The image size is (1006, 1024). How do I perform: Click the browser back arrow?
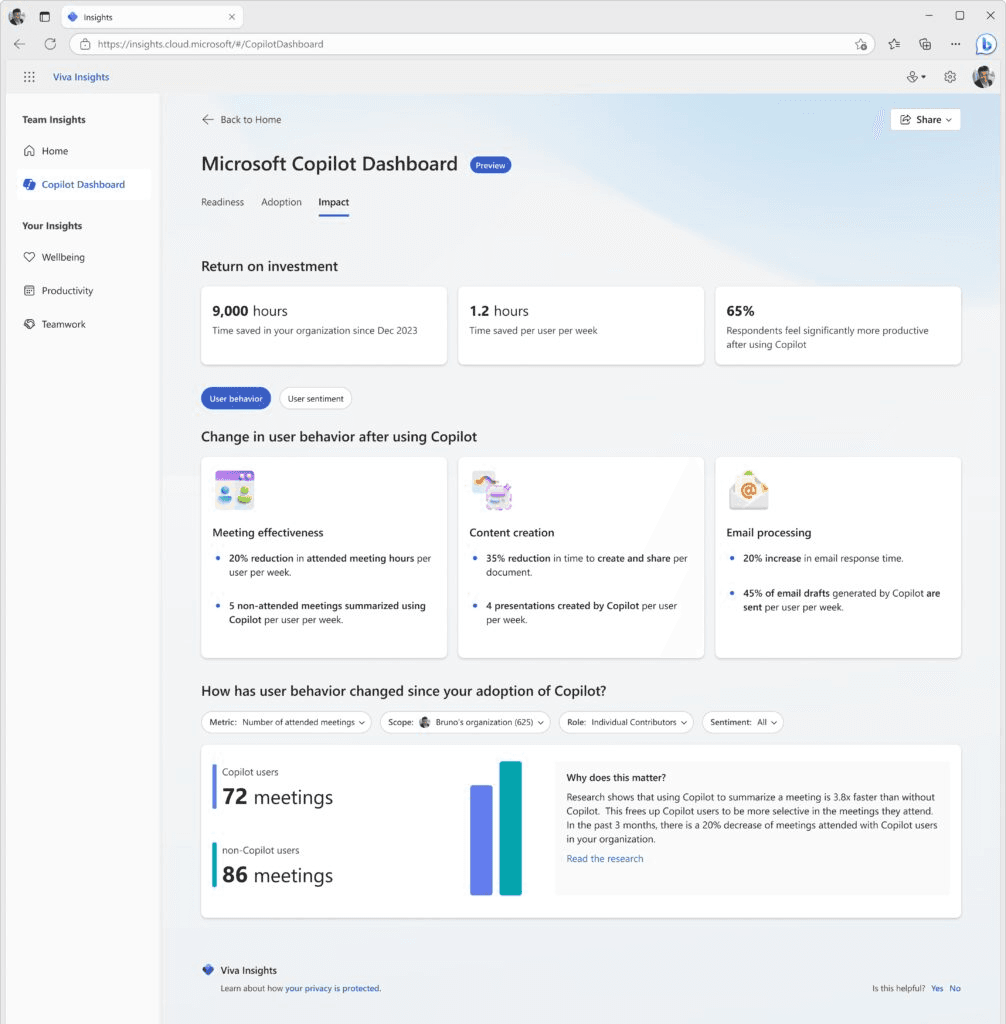point(20,44)
